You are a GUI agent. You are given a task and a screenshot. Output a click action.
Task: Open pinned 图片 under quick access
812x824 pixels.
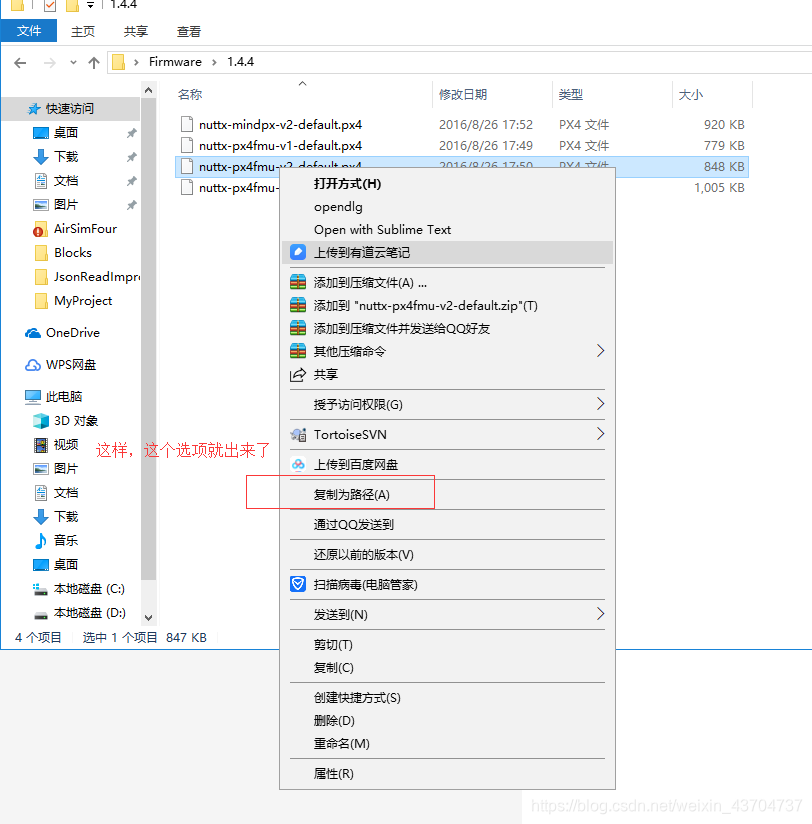[66, 204]
